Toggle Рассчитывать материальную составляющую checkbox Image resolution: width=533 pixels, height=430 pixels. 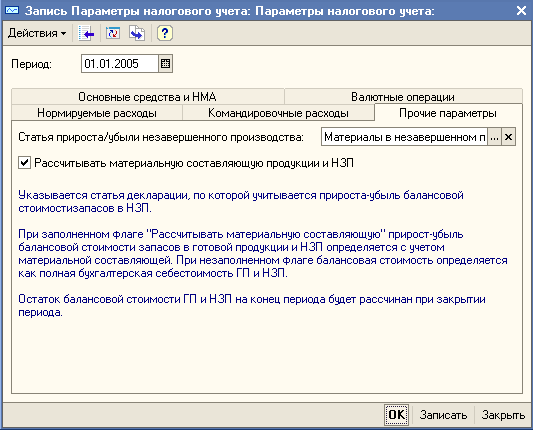click(24, 163)
